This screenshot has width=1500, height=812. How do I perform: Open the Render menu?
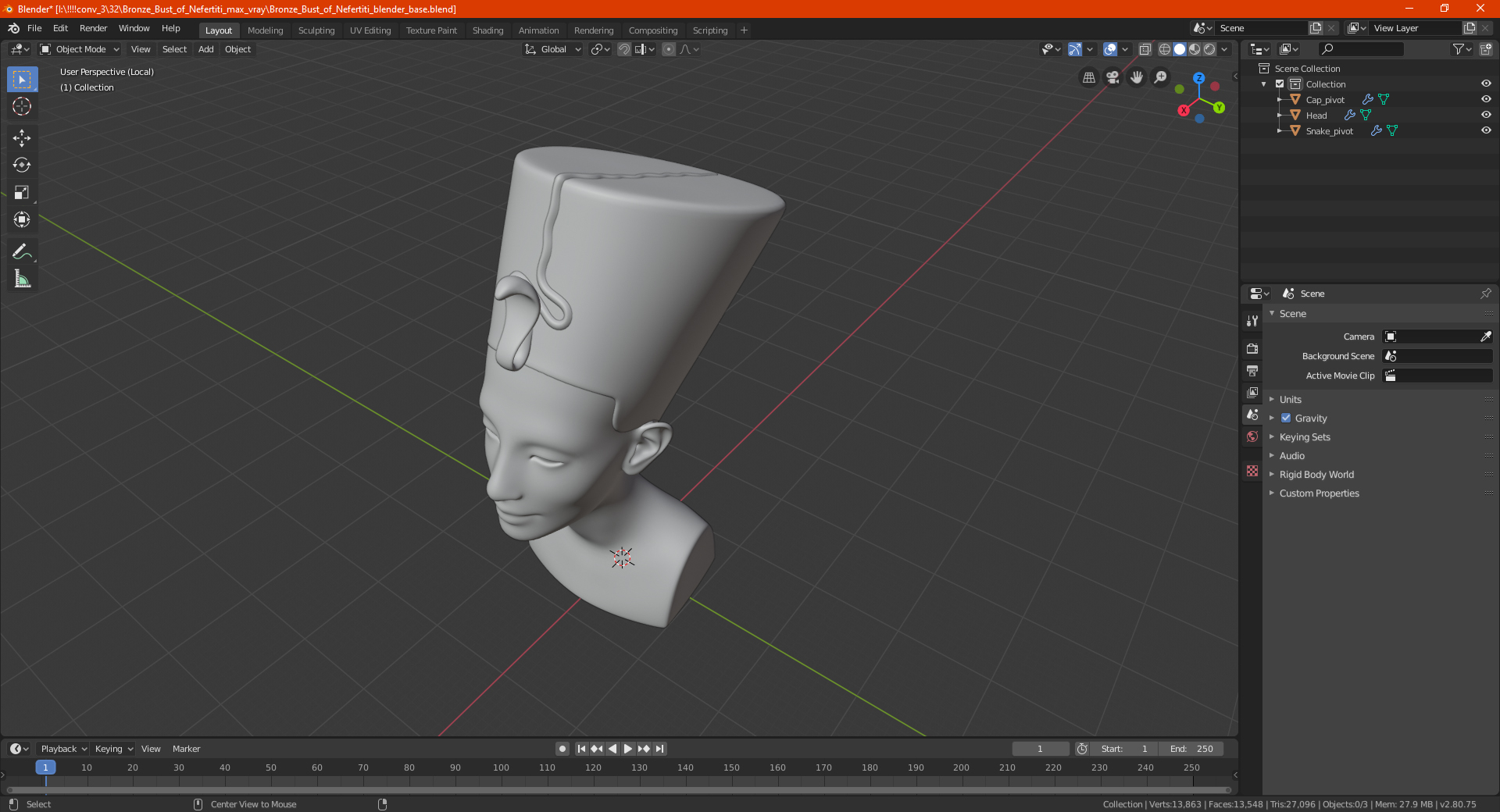[x=93, y=28]
